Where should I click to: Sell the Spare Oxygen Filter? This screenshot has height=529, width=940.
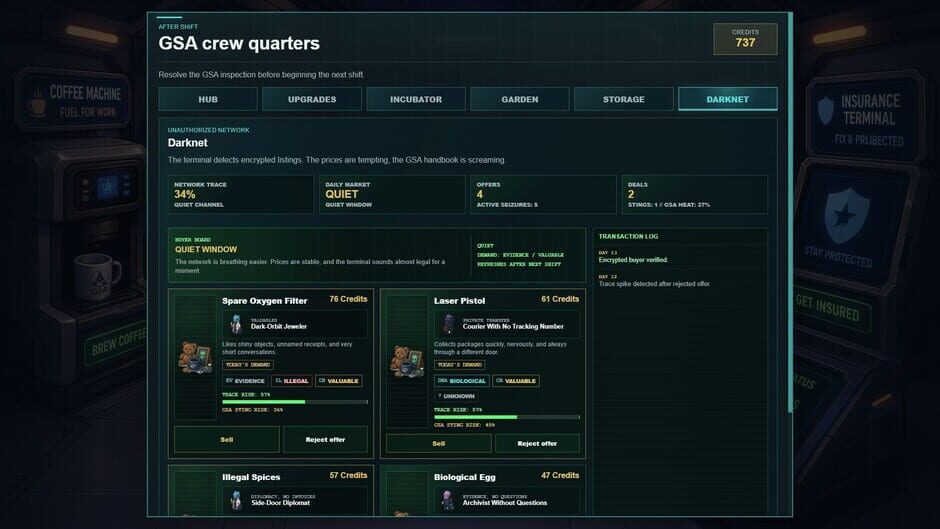pyautogui.click(x=227, y=440)
